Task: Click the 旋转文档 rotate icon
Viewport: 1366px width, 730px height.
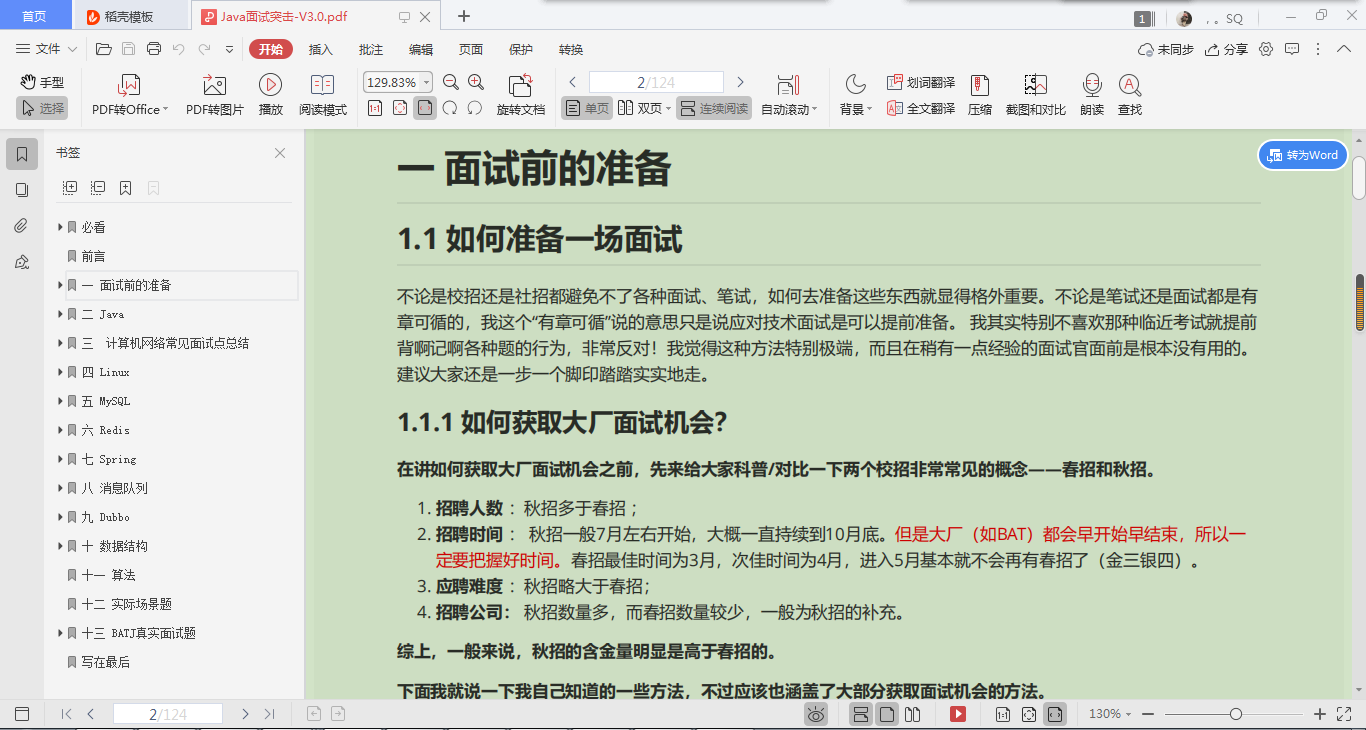Action: point(520,95)
